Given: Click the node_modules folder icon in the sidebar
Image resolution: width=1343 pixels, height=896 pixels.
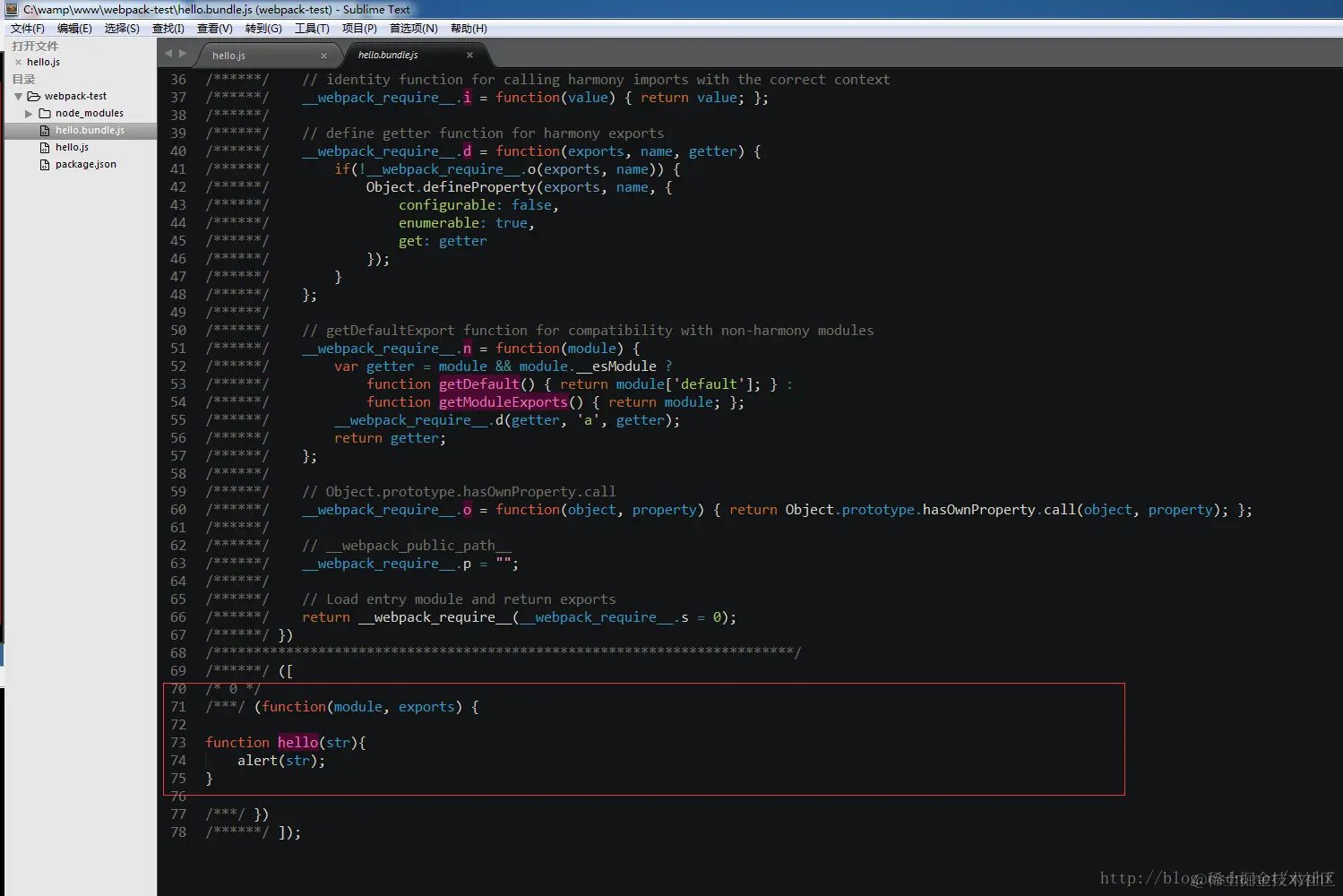Looking at the screenshot, I should (x=46, y=113).
